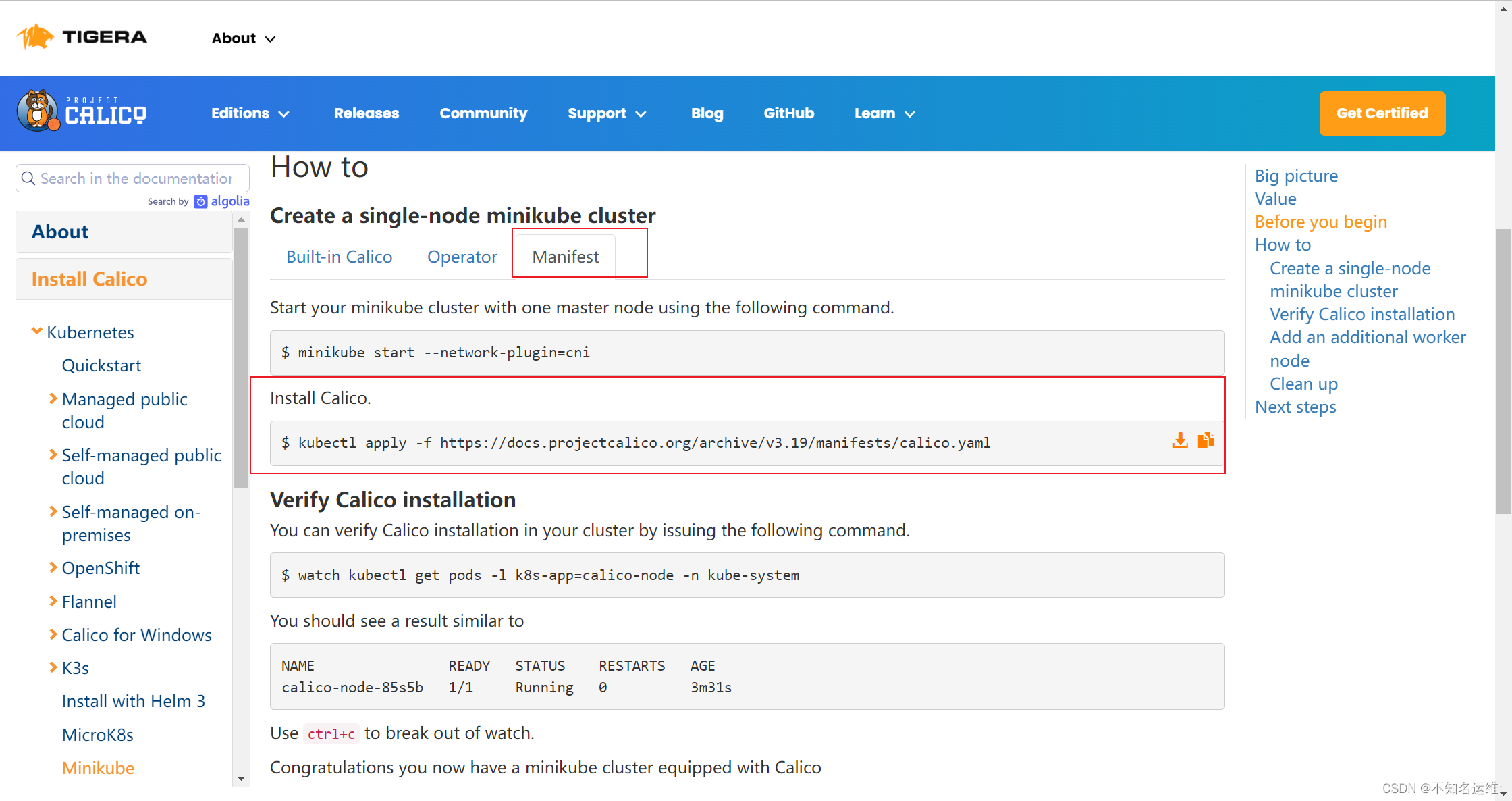Open the GitHub link in navbar
Viewport: 1512px width, 801px height.
789,113
